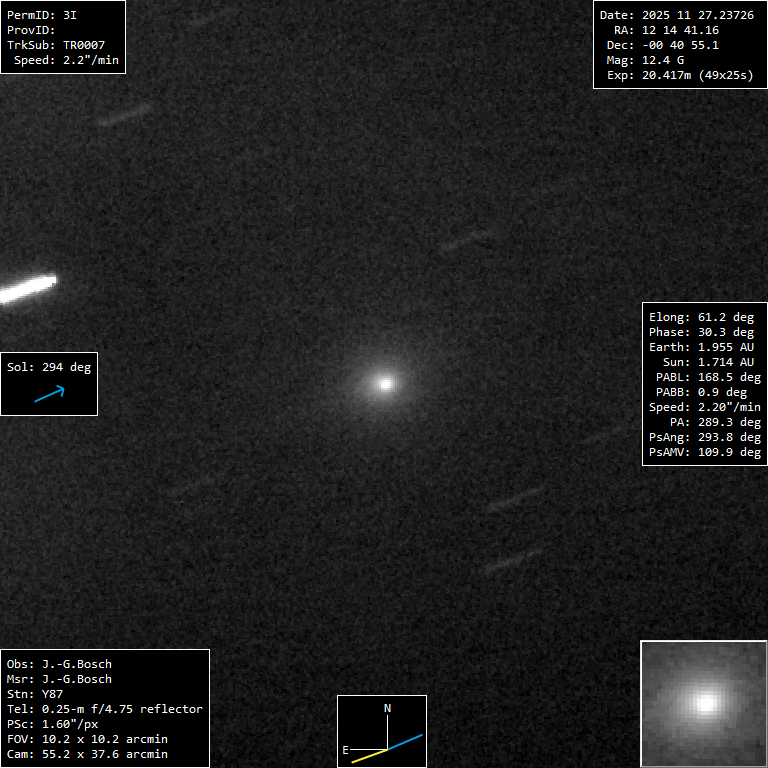Click the bright star trail at left edge
This screenshot has width=768, height=768.
click(27, 289)
